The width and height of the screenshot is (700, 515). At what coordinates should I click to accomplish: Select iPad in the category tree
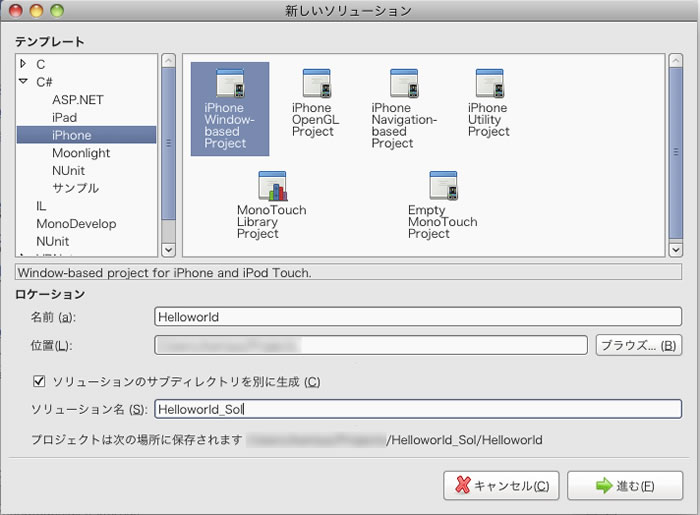64,117
